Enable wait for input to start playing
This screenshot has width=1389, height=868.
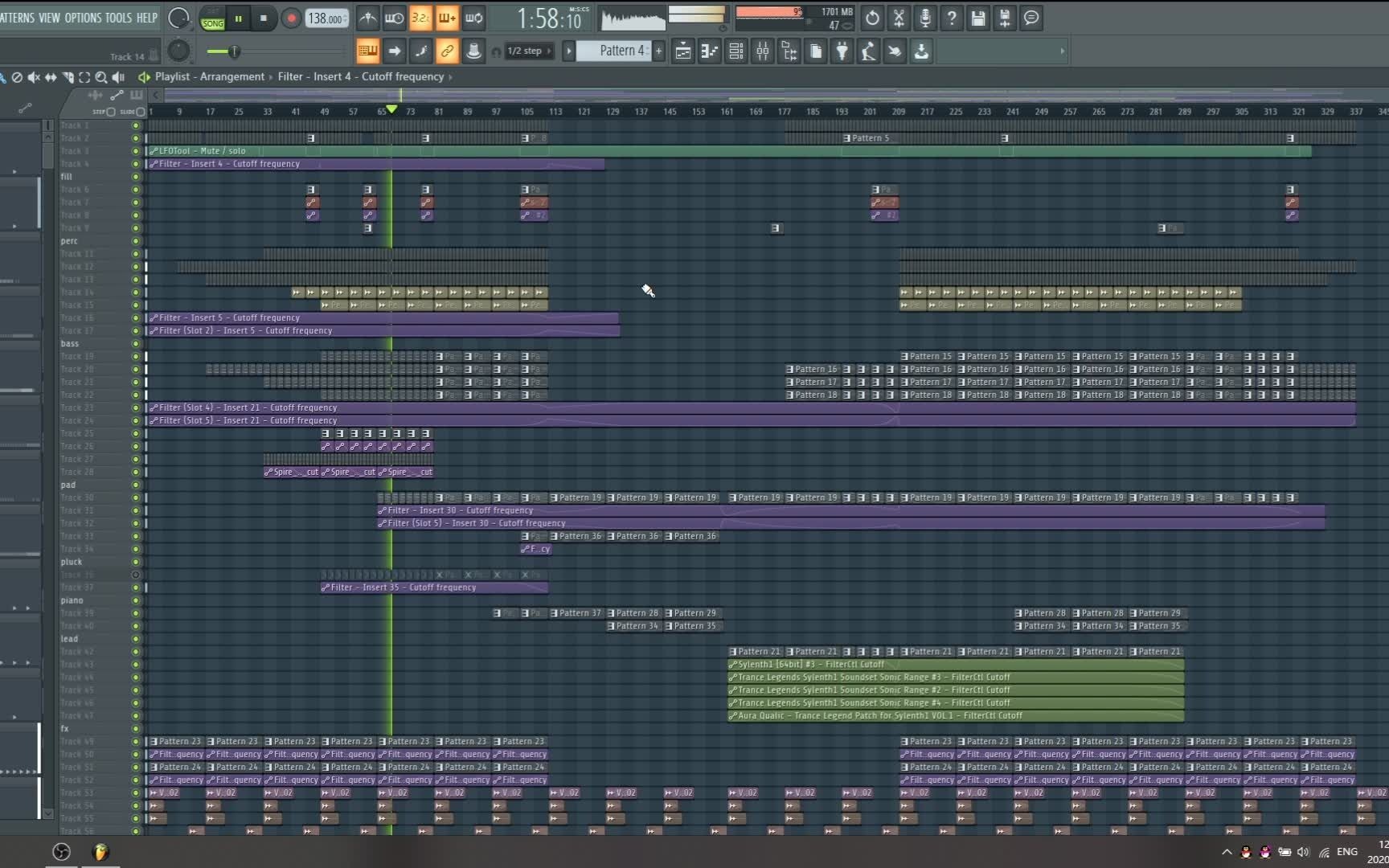pos(394,18)
